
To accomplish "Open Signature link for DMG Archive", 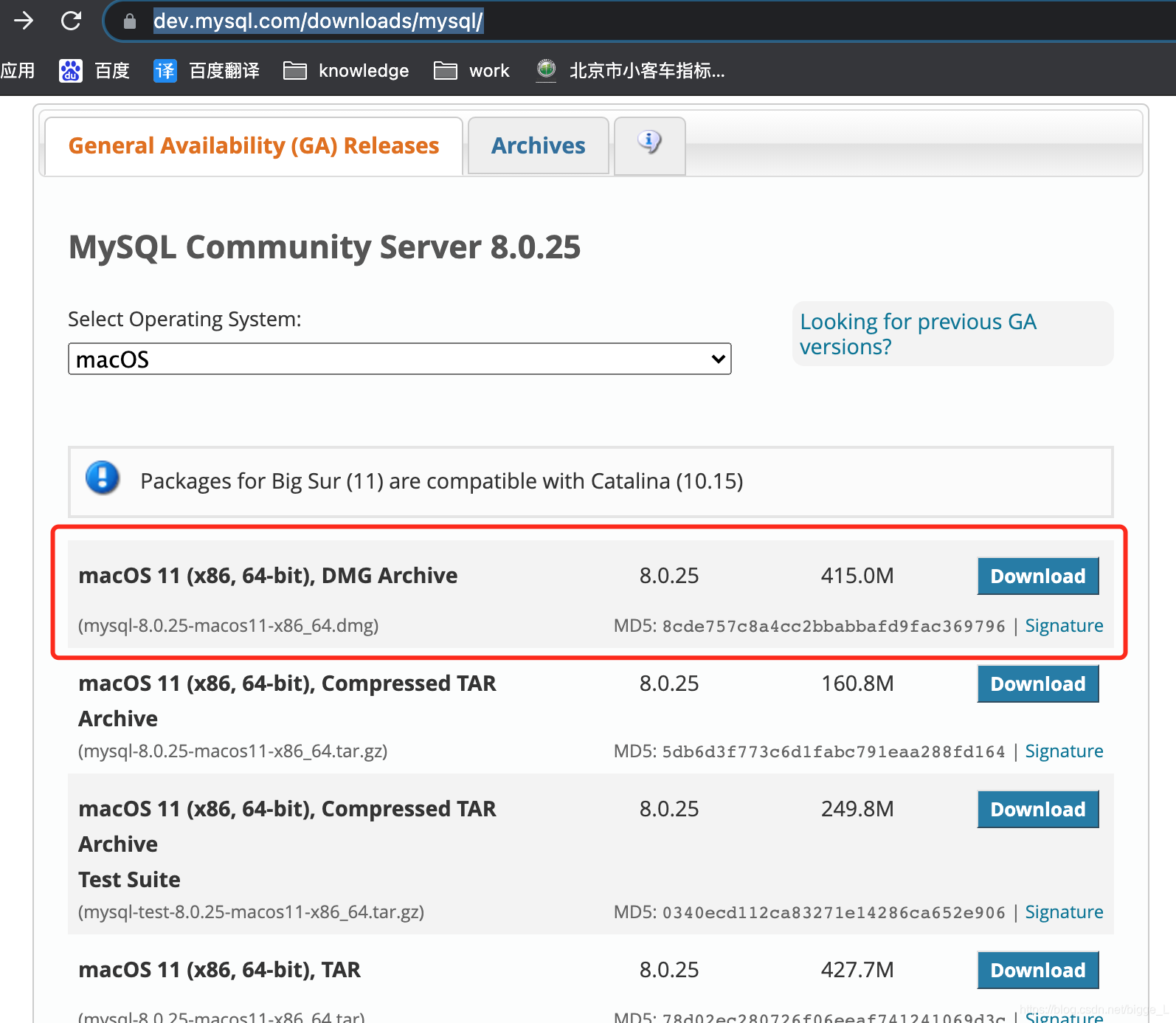I will 1064,626.
